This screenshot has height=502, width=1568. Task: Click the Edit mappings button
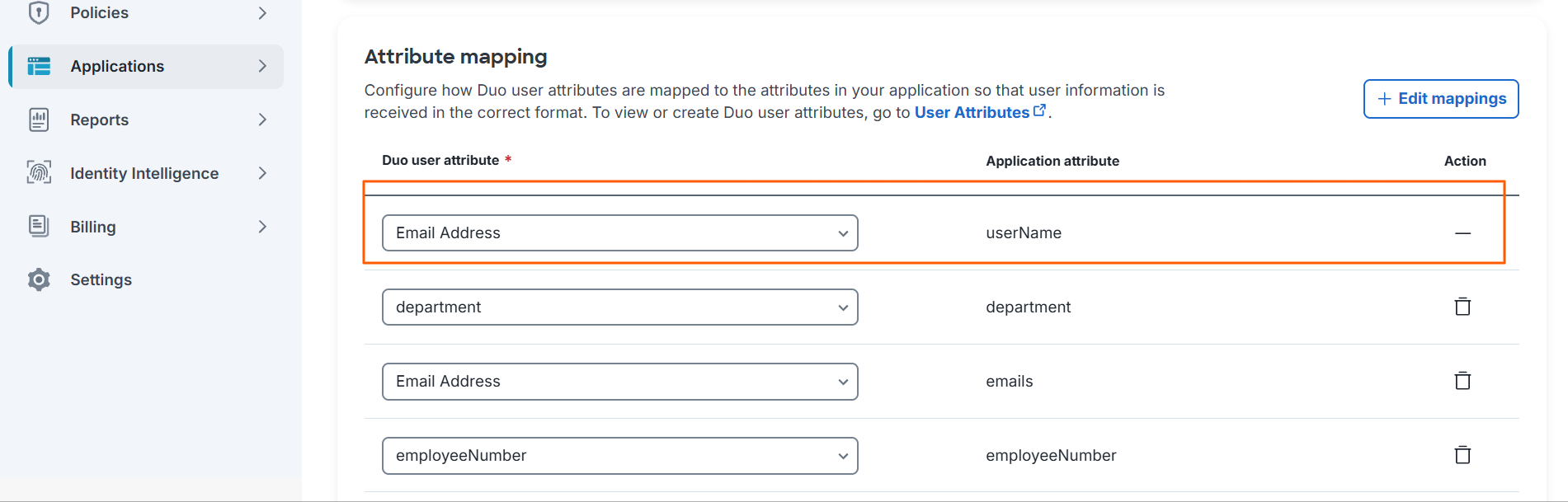click(1441, 99)
